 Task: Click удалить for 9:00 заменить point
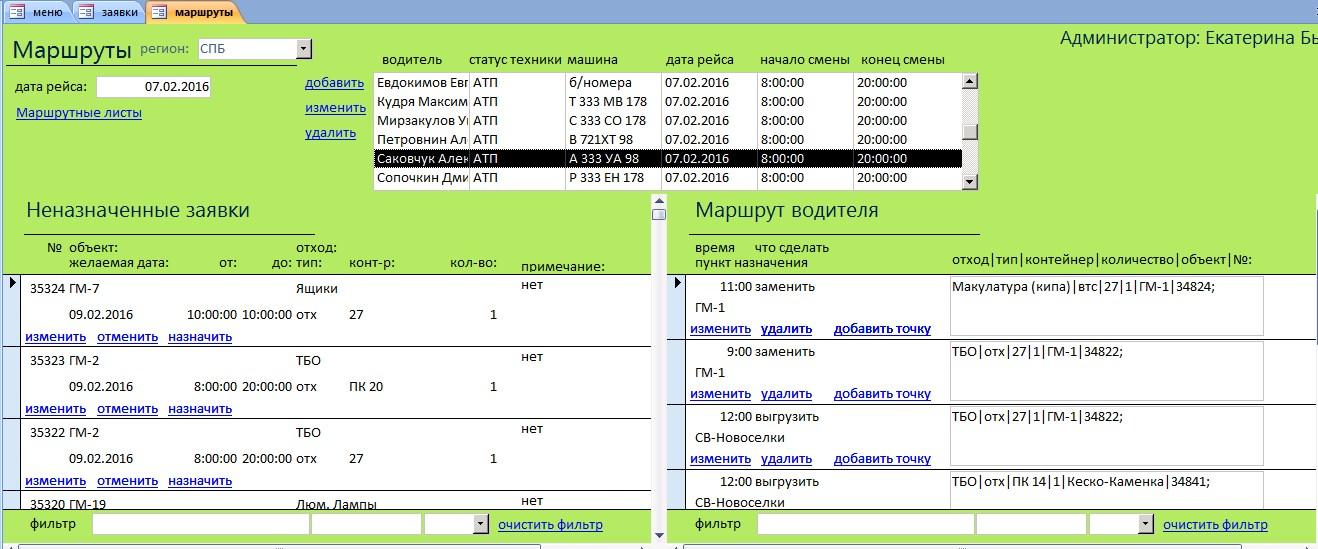(786, 394)
